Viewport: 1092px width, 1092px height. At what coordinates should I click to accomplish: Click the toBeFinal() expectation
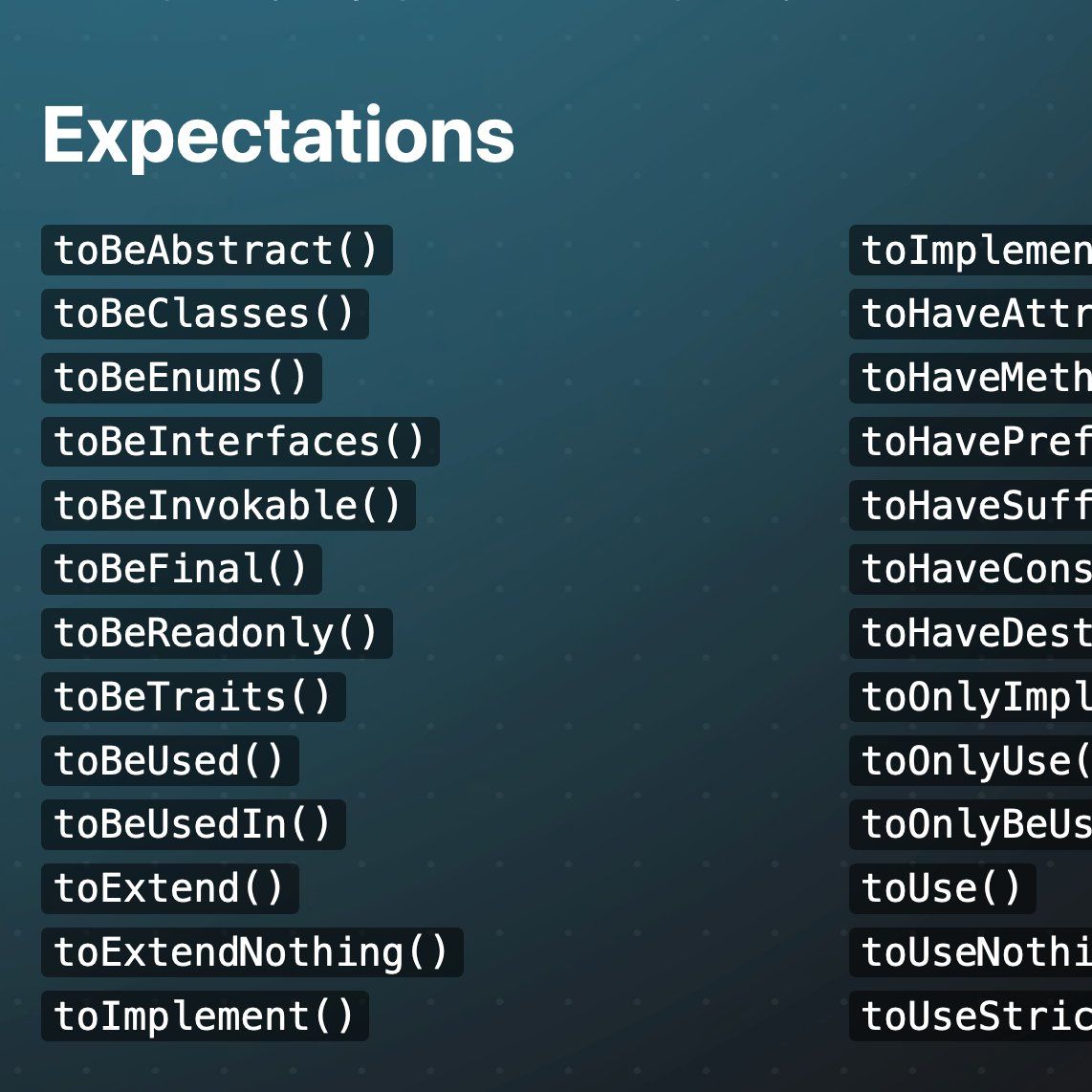coord(182,570)
